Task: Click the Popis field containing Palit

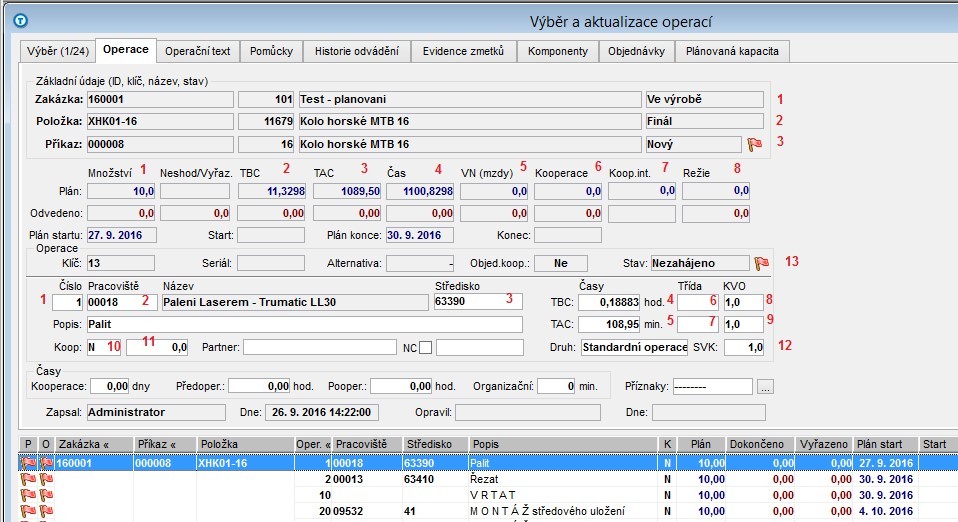Action: click(305, 325)
